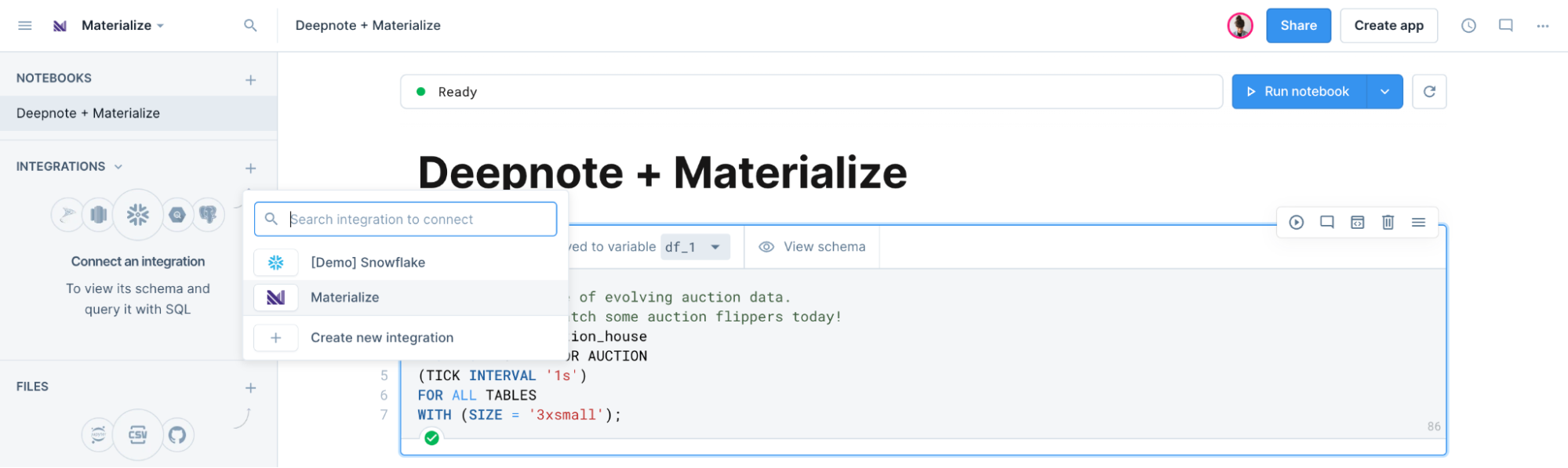The image size is (1568, 468).
Task: Open block actions lines menu icon
Action: (x=1418, y=223)
